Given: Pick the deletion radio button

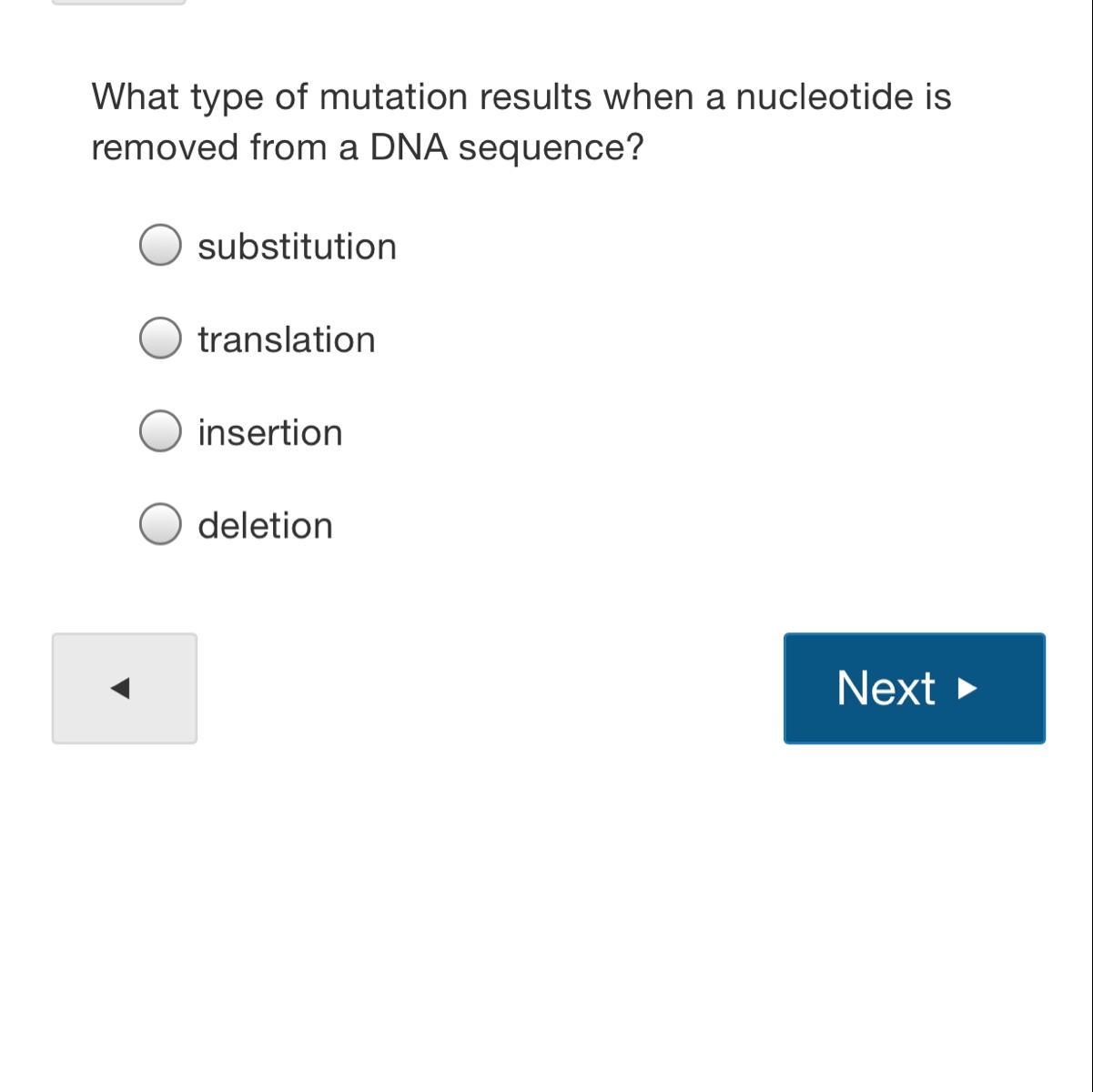Looking at the screenshot, I should (x=160, y=524).
